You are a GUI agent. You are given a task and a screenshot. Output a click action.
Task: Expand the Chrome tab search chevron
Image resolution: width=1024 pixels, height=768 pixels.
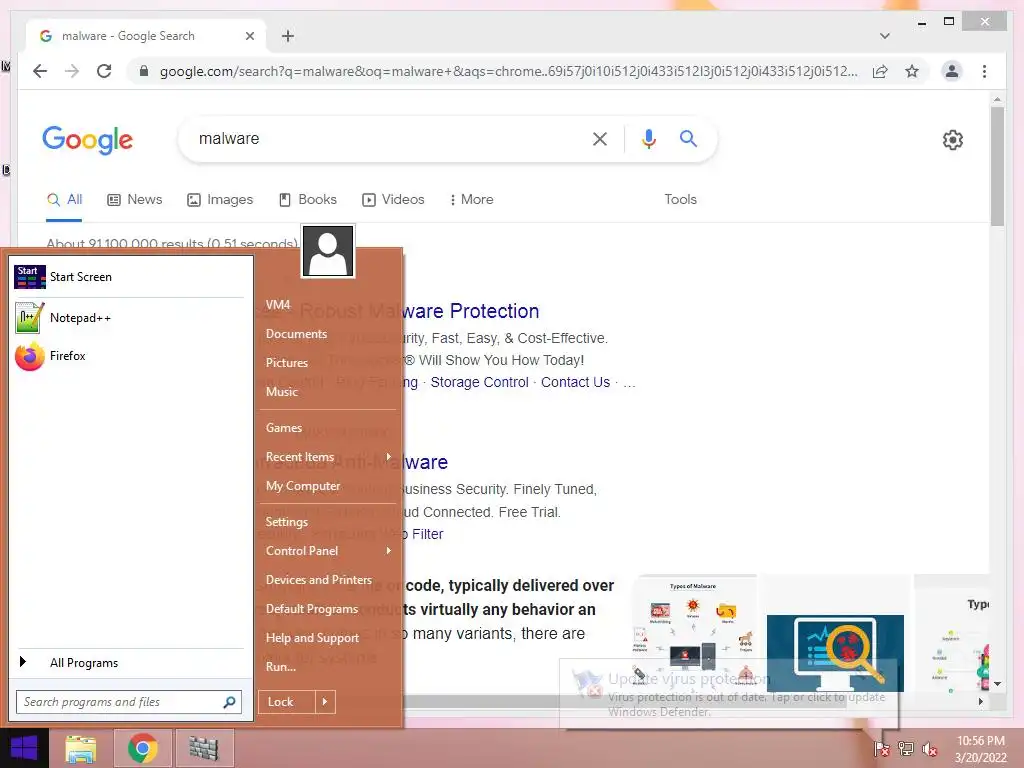click(885, 36)
